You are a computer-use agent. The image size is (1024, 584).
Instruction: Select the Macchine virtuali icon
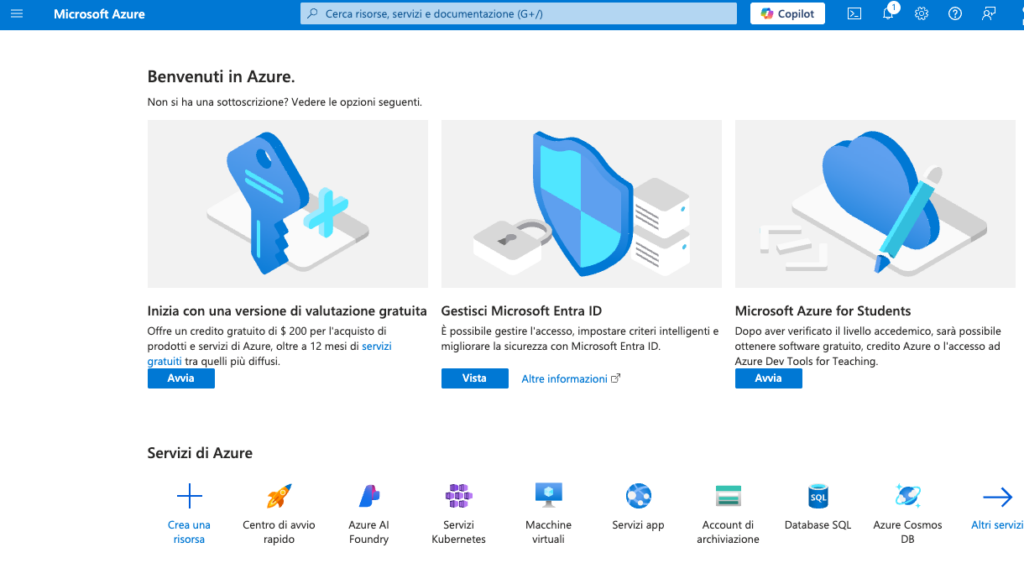click(547, 497)
